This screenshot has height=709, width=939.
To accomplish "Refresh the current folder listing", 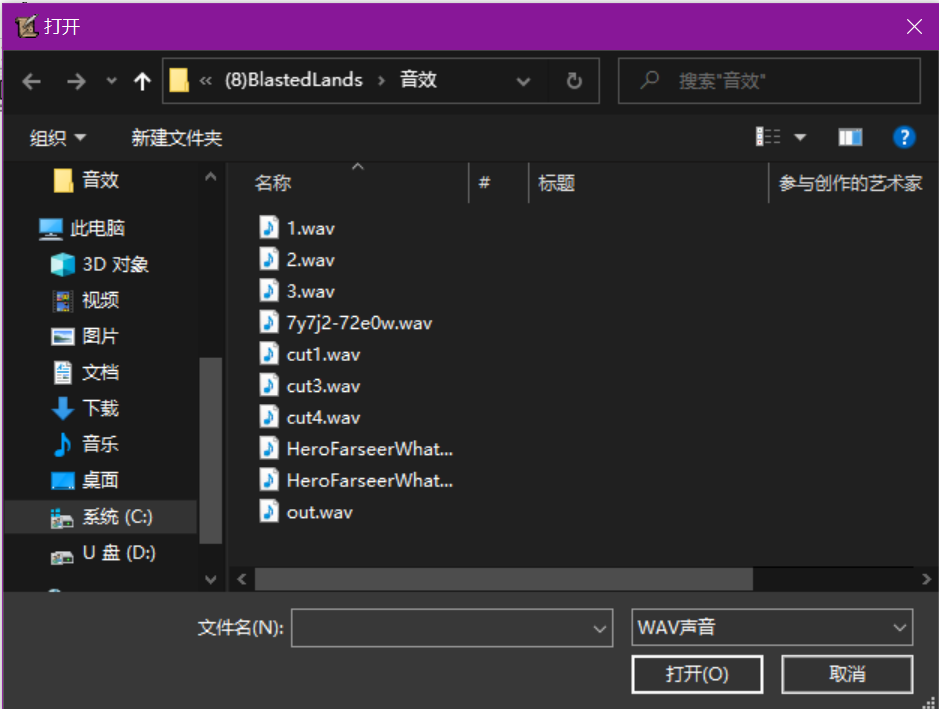I will tap(574, 81).
